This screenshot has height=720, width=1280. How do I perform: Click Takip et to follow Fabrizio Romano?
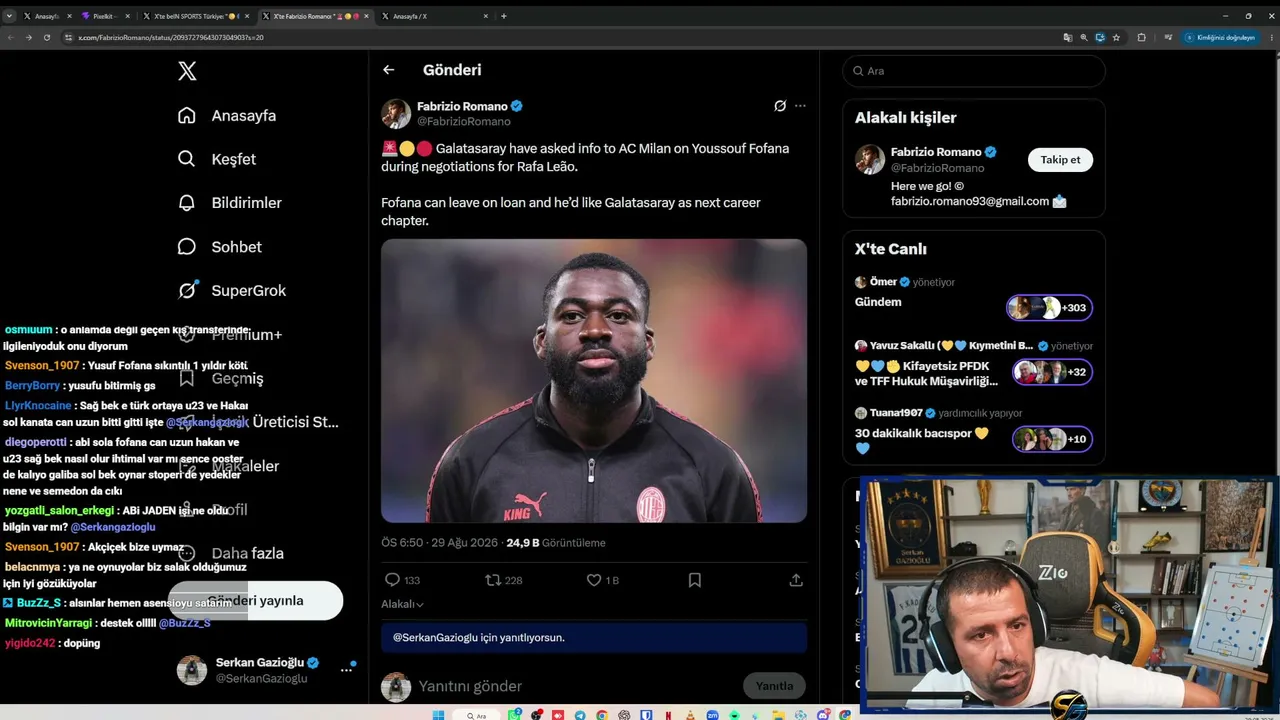point(1060,160)
